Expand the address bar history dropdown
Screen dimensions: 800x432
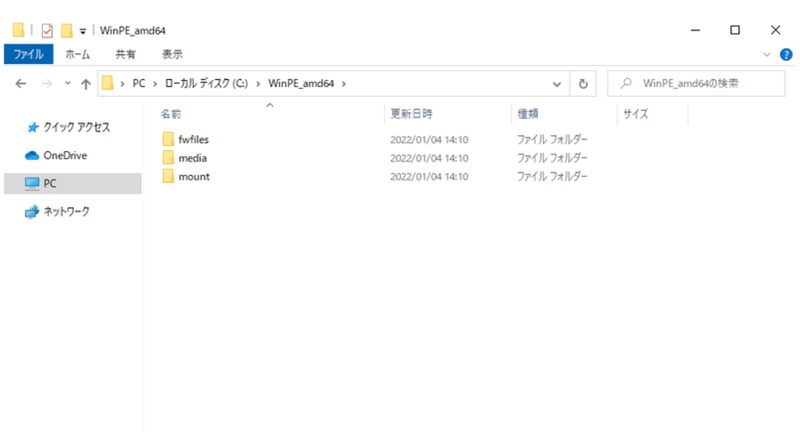pyautogui.click(x=557, y=84)
